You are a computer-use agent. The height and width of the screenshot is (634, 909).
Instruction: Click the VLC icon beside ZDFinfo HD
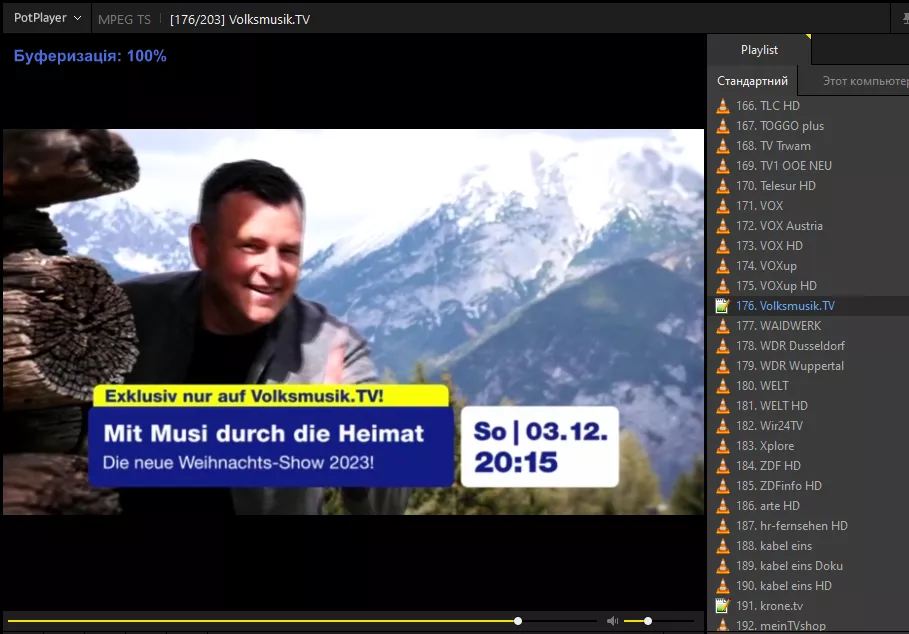click(722, 486)
